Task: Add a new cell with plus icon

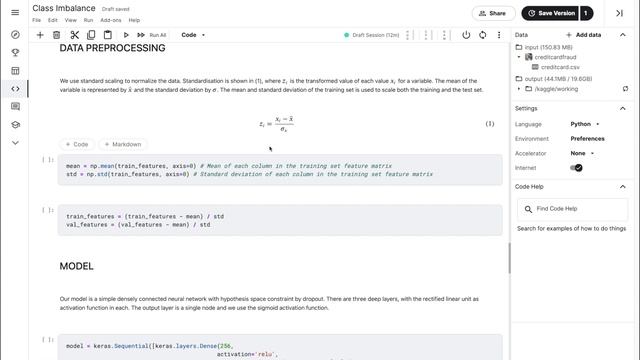Action: (x=40, y=35)
